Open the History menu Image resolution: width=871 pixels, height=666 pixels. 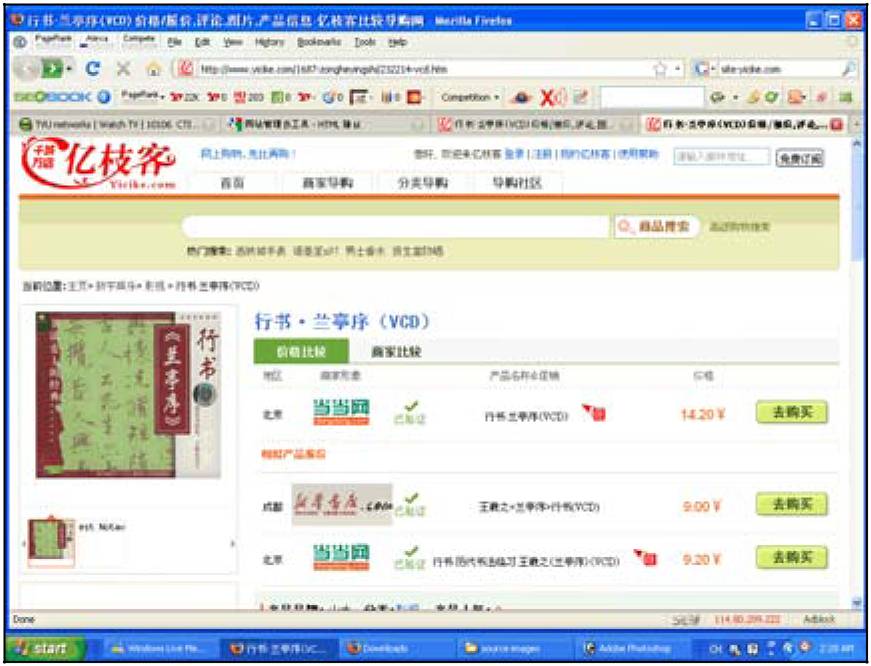click(269, 42)
